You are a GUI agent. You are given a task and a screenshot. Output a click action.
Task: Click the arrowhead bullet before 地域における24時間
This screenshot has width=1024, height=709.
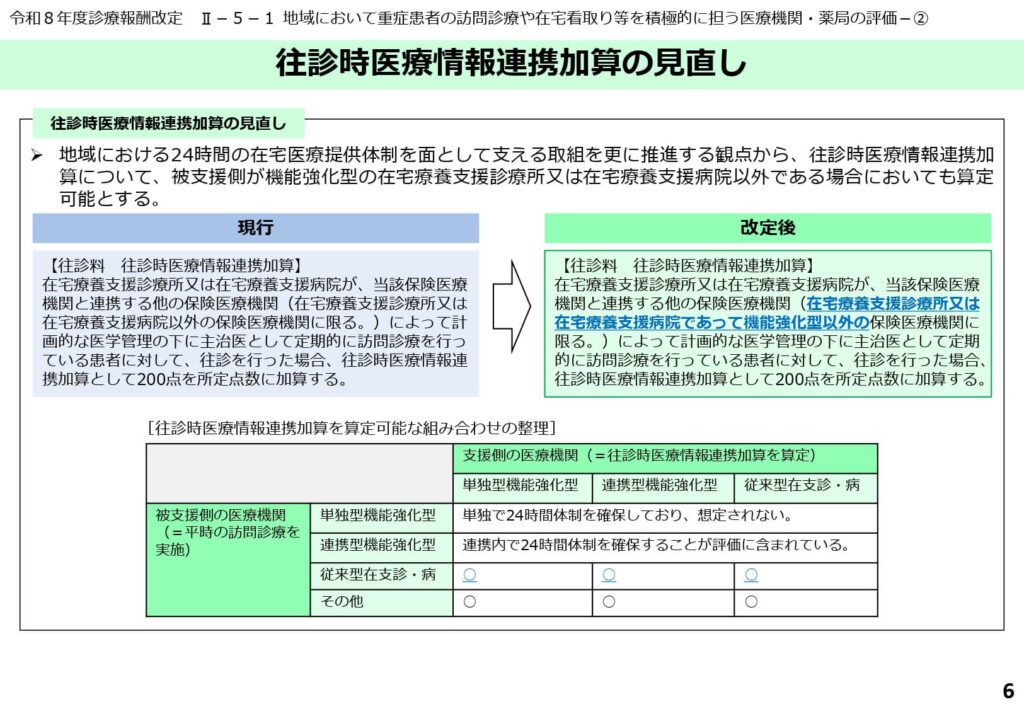pos(37,156)
